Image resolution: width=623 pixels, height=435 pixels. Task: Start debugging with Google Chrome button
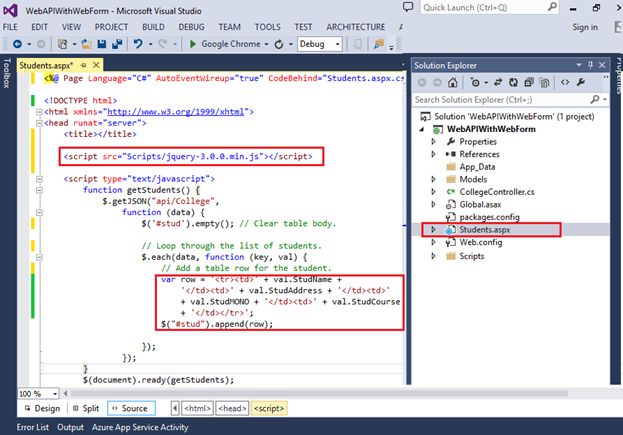226,44
